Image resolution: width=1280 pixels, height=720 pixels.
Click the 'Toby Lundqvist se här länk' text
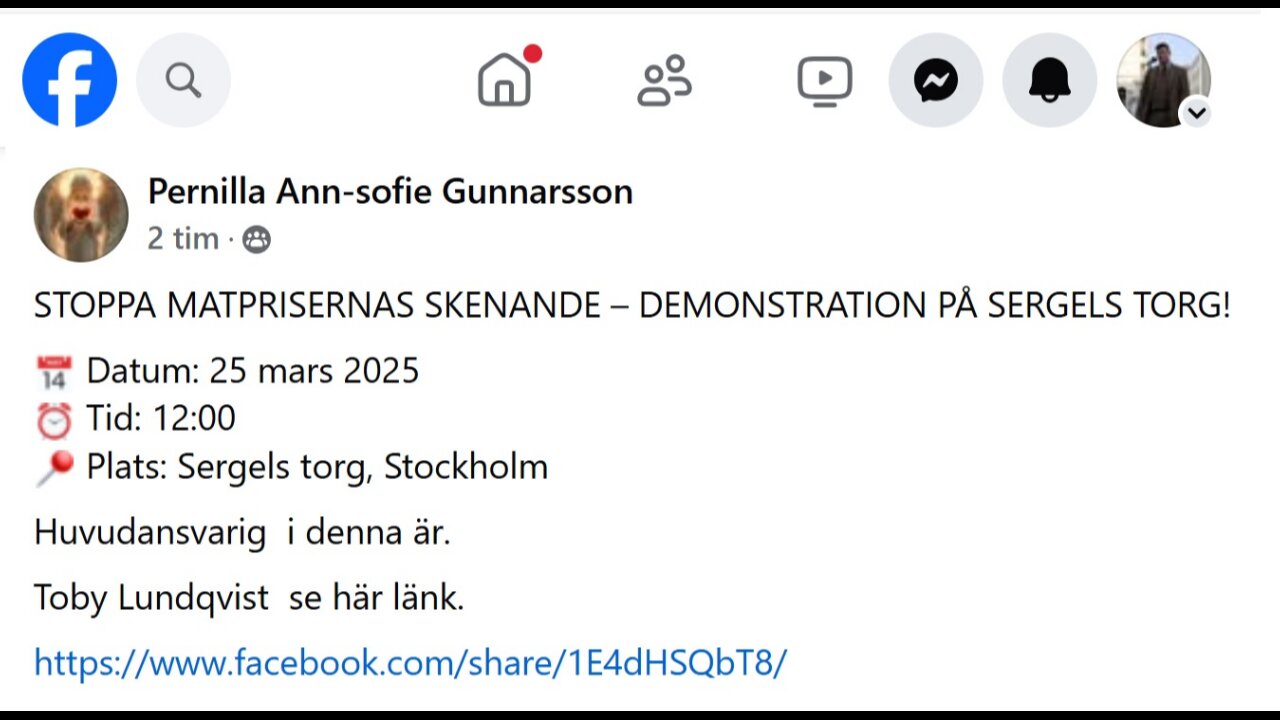tap(249, 598)
